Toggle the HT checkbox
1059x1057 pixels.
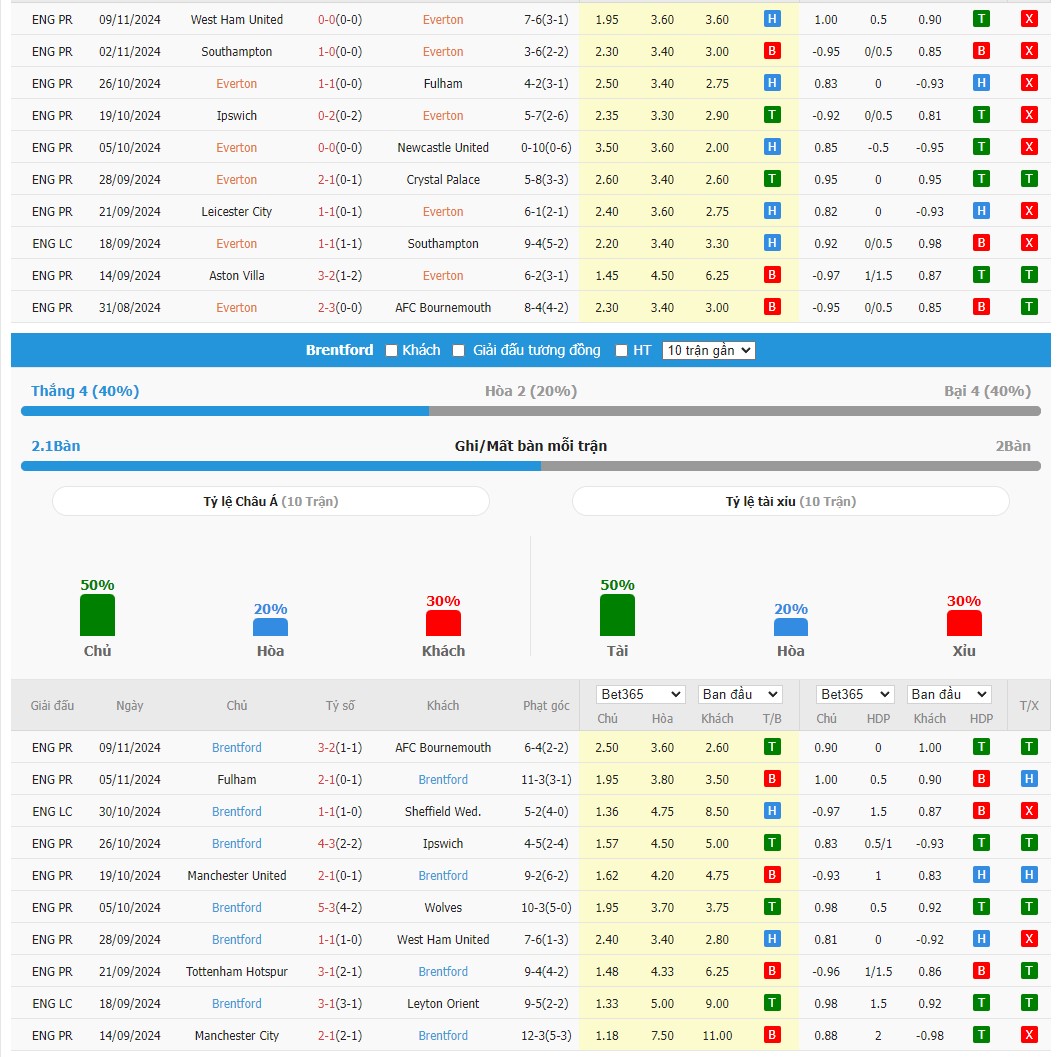click(x=621, y=351)
